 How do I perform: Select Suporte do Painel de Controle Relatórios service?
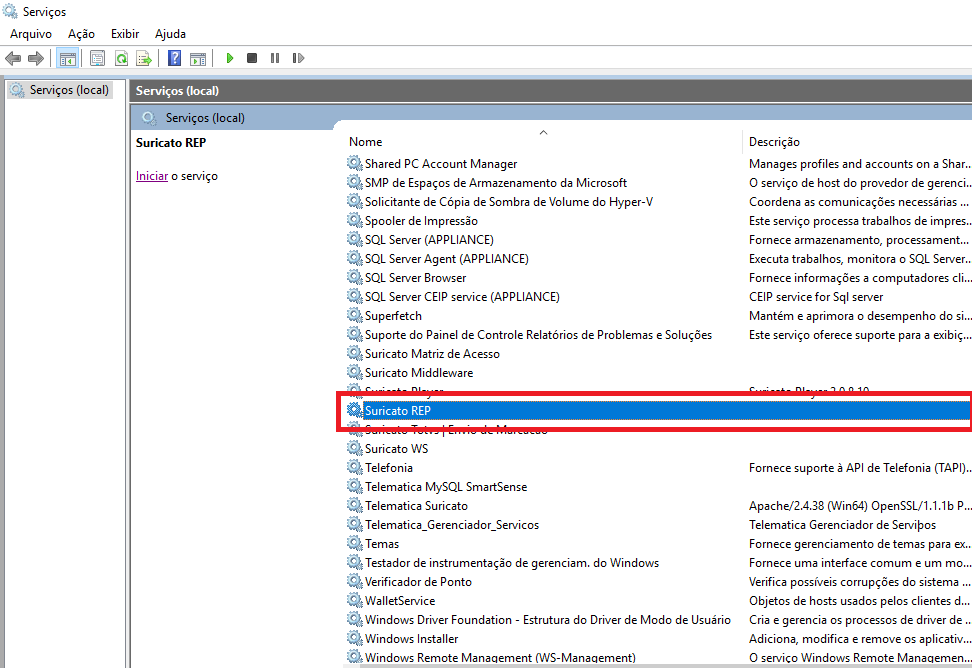[x=538, y=335]
